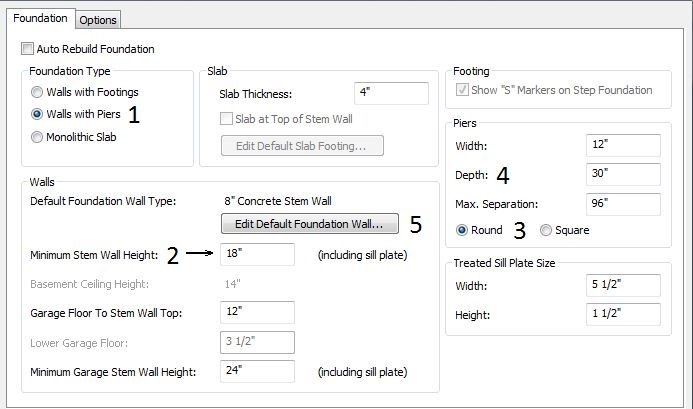Enable Auto Rebuild Foundation checkbox

click(27, 49)
